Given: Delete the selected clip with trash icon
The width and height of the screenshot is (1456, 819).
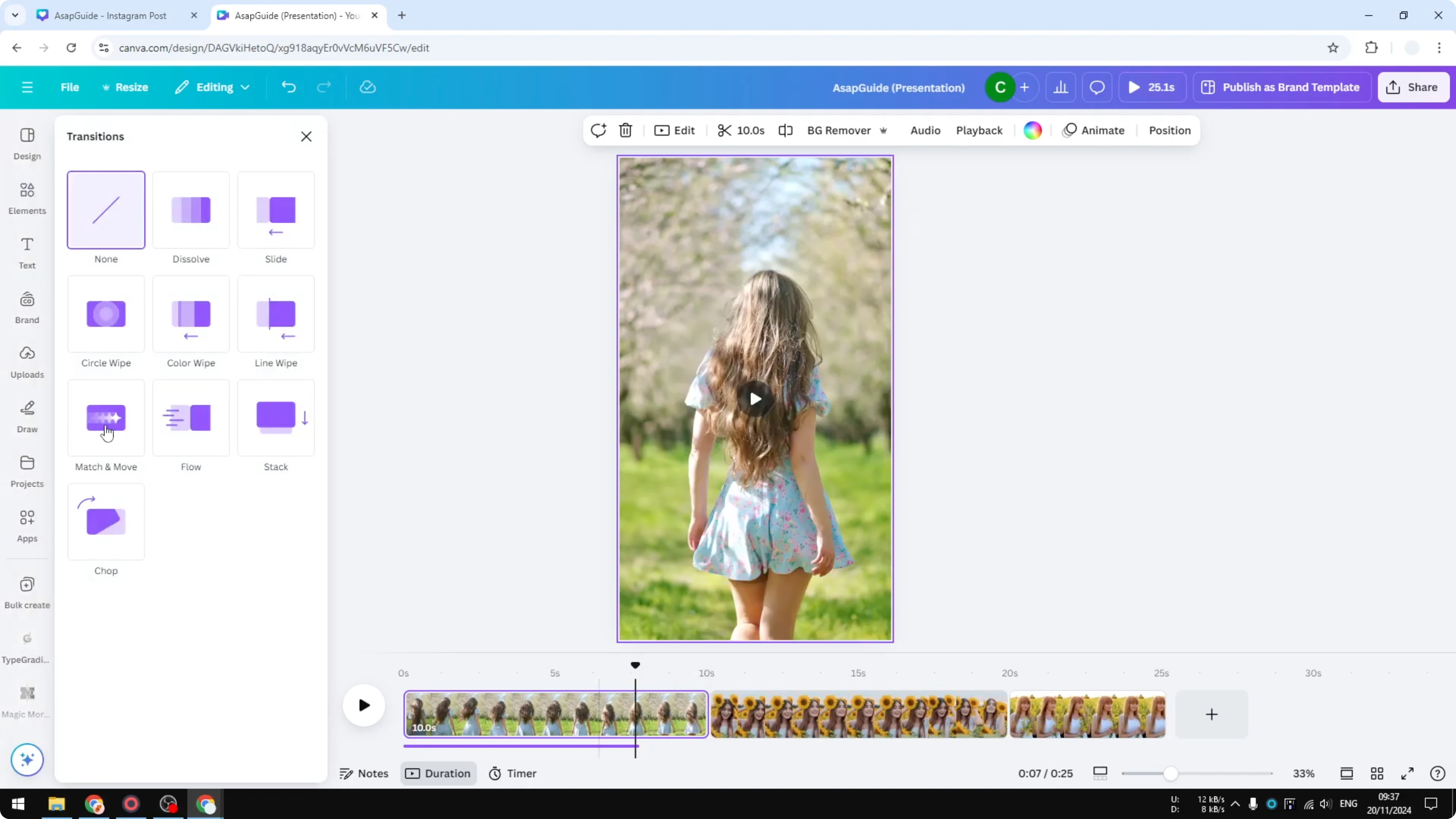Looking at the screenshot, I should pos(625,130).
